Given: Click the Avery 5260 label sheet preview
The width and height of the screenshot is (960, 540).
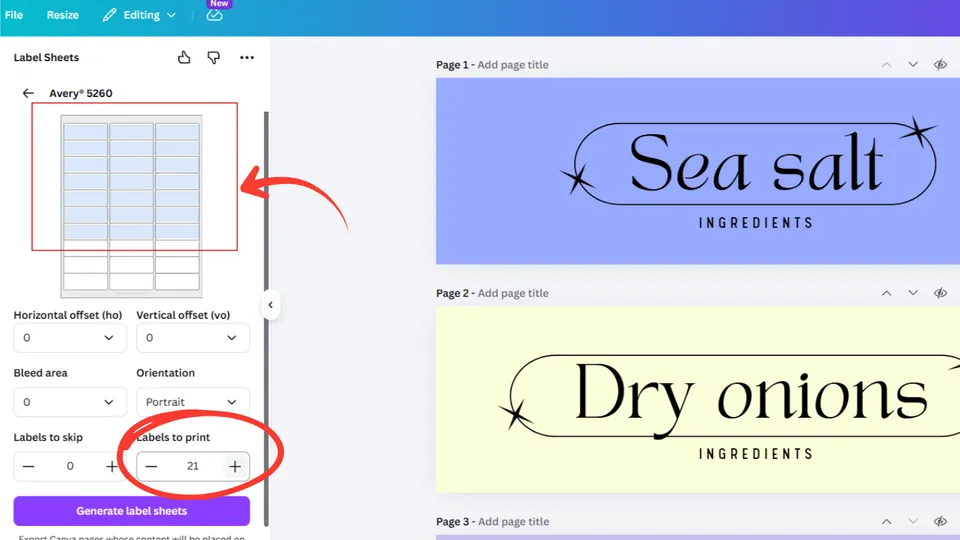Looking at the screenshot, I should tap(132, 206).
